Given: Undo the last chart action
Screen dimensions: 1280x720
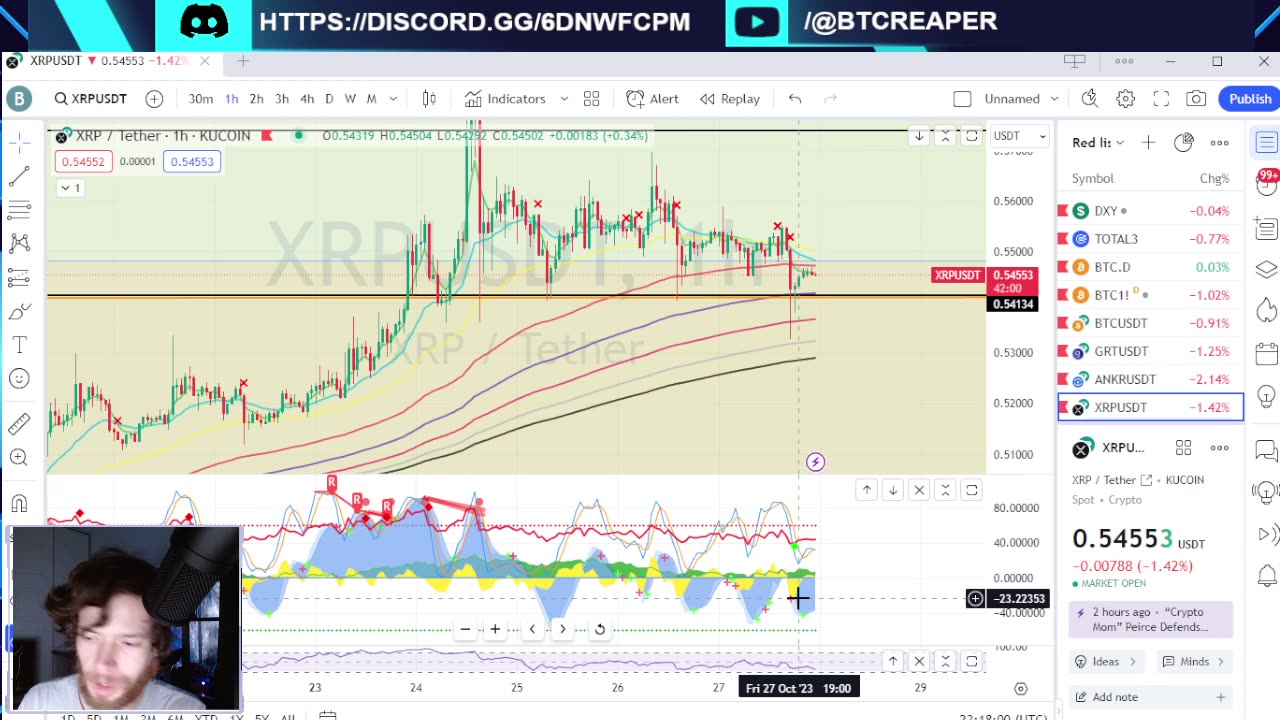Looking at the screenshot, I should pyautogui.click(x=795, y=98).
